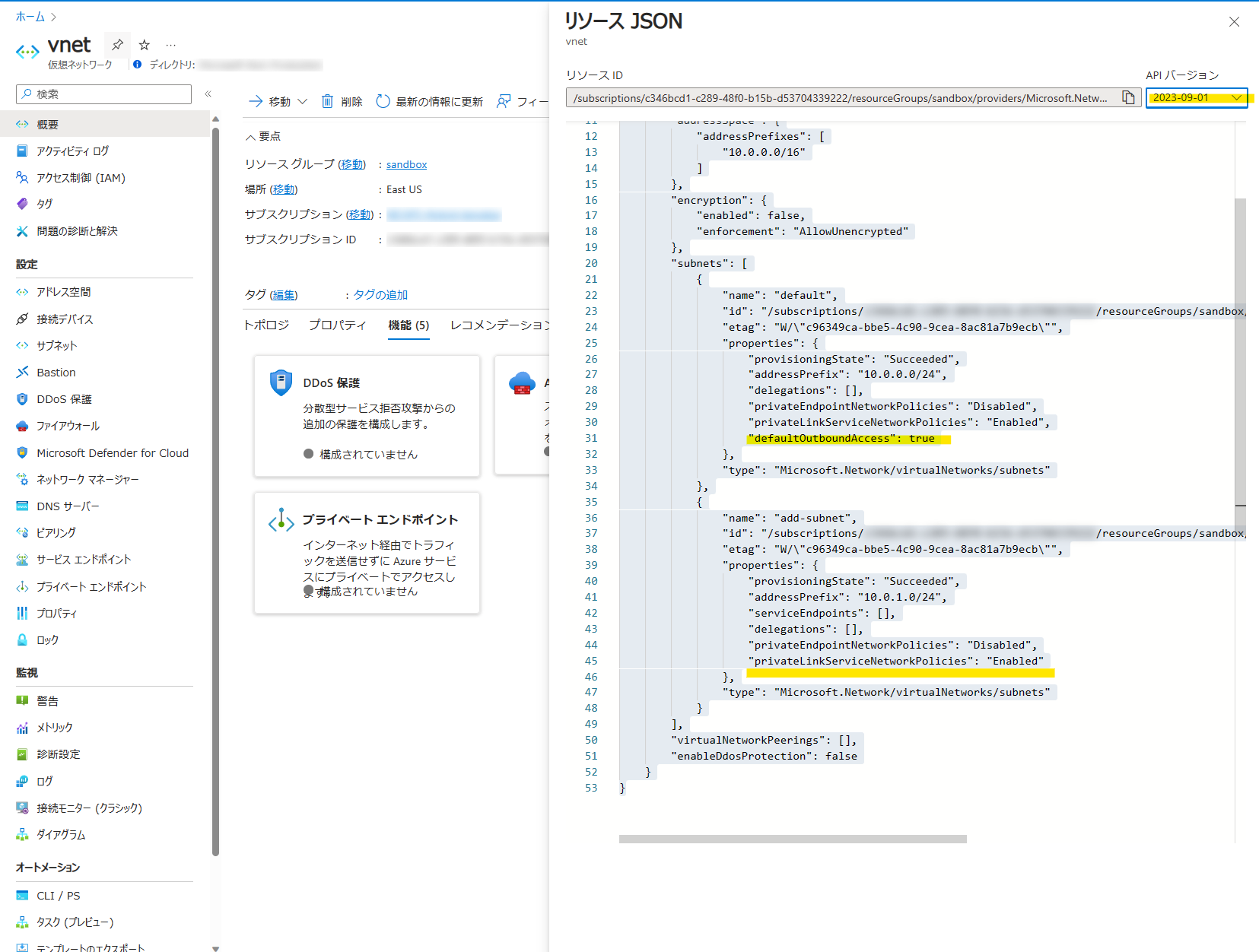Open プライベート エンドポイント in sidebar

(91, 586)
